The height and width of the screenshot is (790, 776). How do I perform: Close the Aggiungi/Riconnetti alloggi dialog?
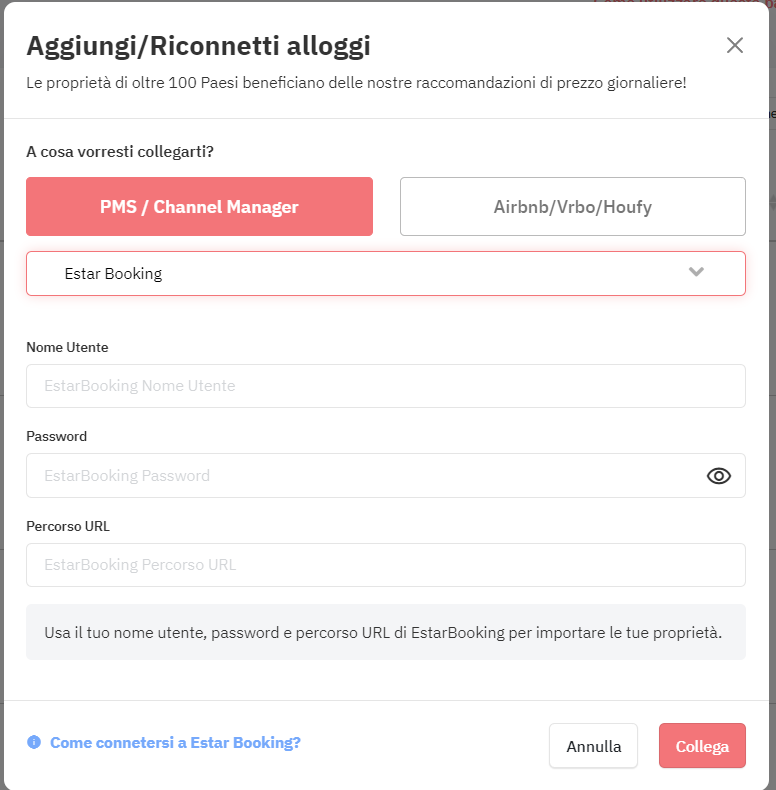click(x=735, y=45)
